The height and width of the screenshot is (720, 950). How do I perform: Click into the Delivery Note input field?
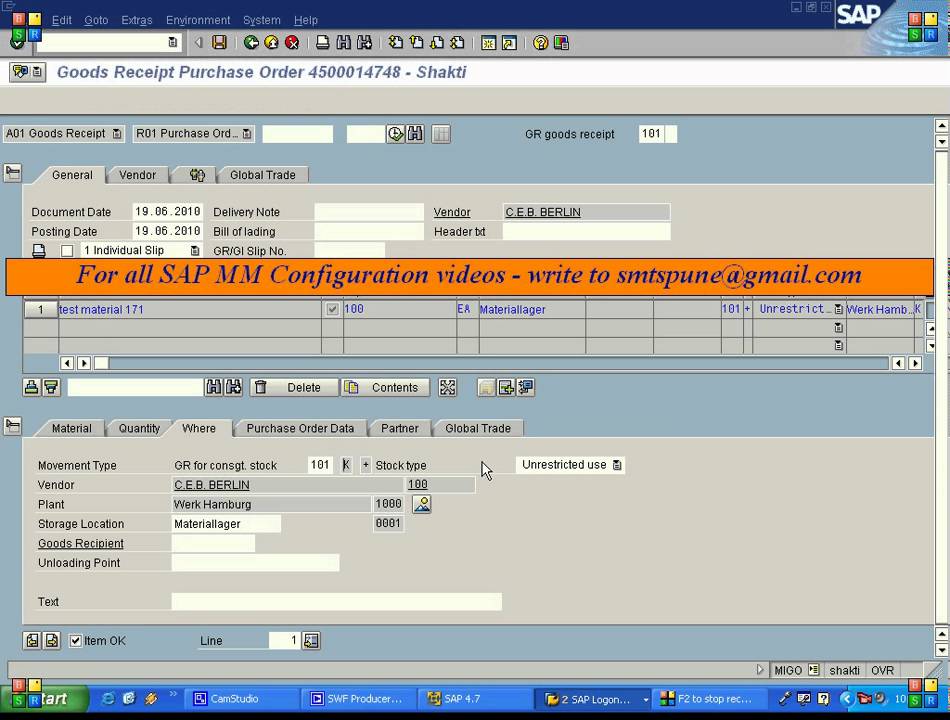point(368,212)
